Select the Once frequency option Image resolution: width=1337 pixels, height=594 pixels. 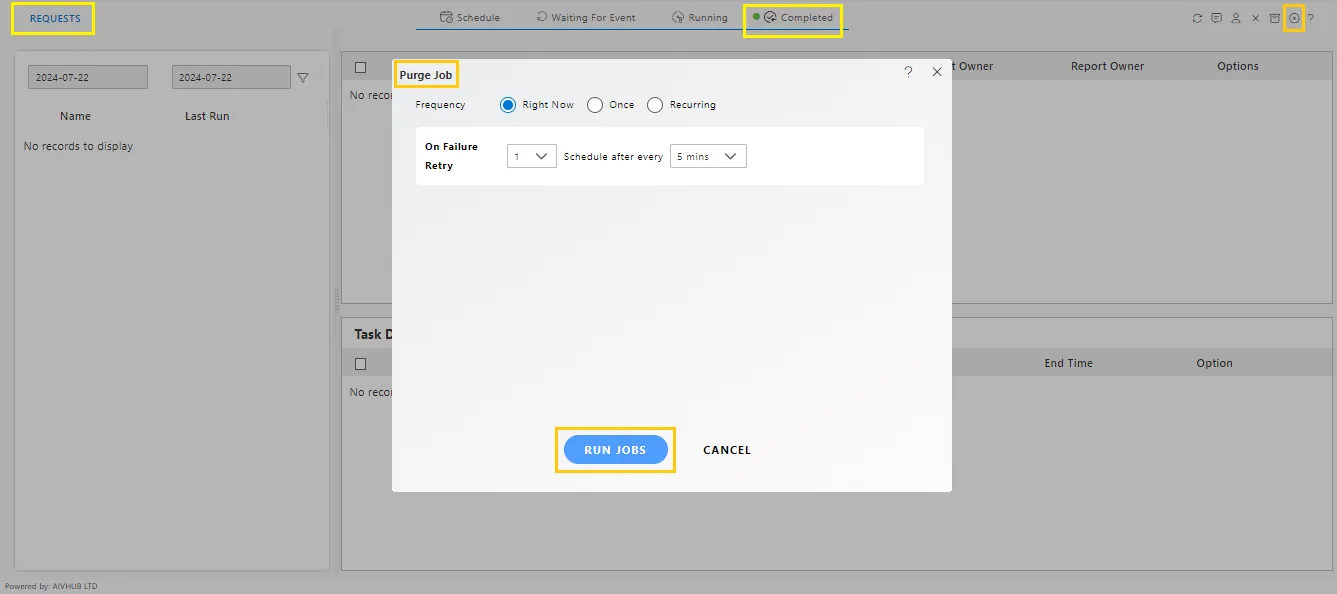click(595, 105)
